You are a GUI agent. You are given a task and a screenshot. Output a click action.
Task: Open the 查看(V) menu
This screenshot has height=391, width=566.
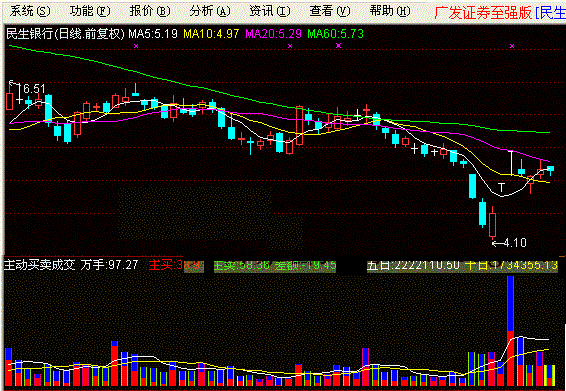click(330, 12)
